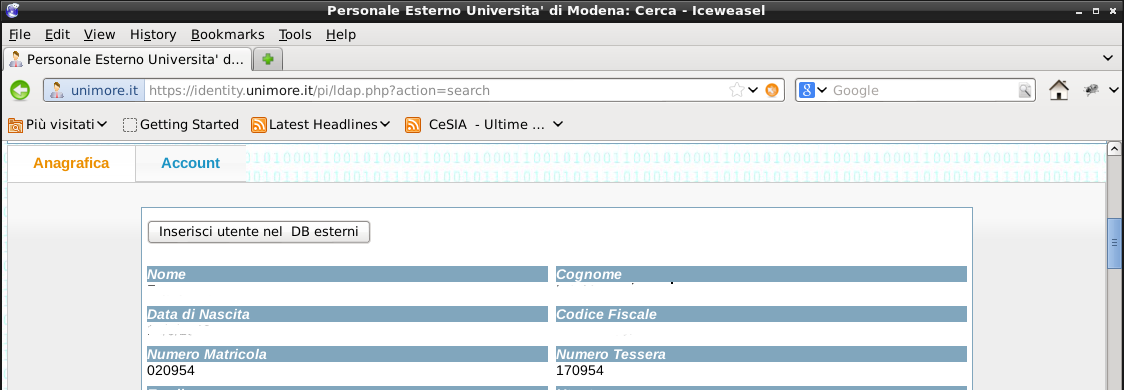Open the site identity icon for unimore.it
This screenshot has height=390, width=1124.
94,90
